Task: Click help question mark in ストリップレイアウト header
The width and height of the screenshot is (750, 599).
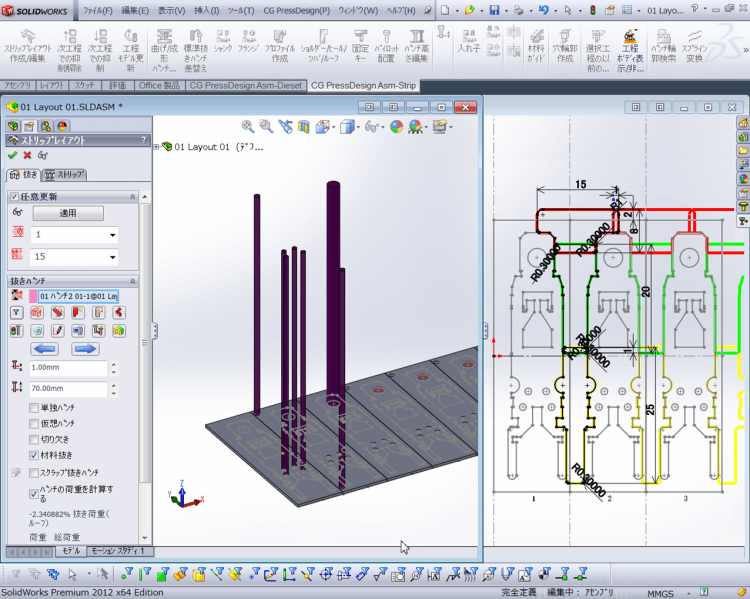Action: [x=143, y=140]
